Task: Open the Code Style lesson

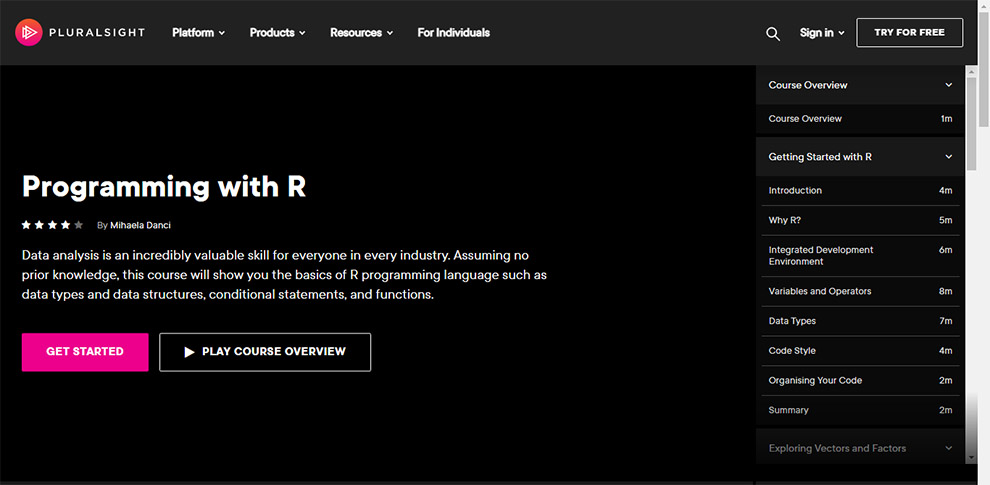Action: tap(860, 351)
